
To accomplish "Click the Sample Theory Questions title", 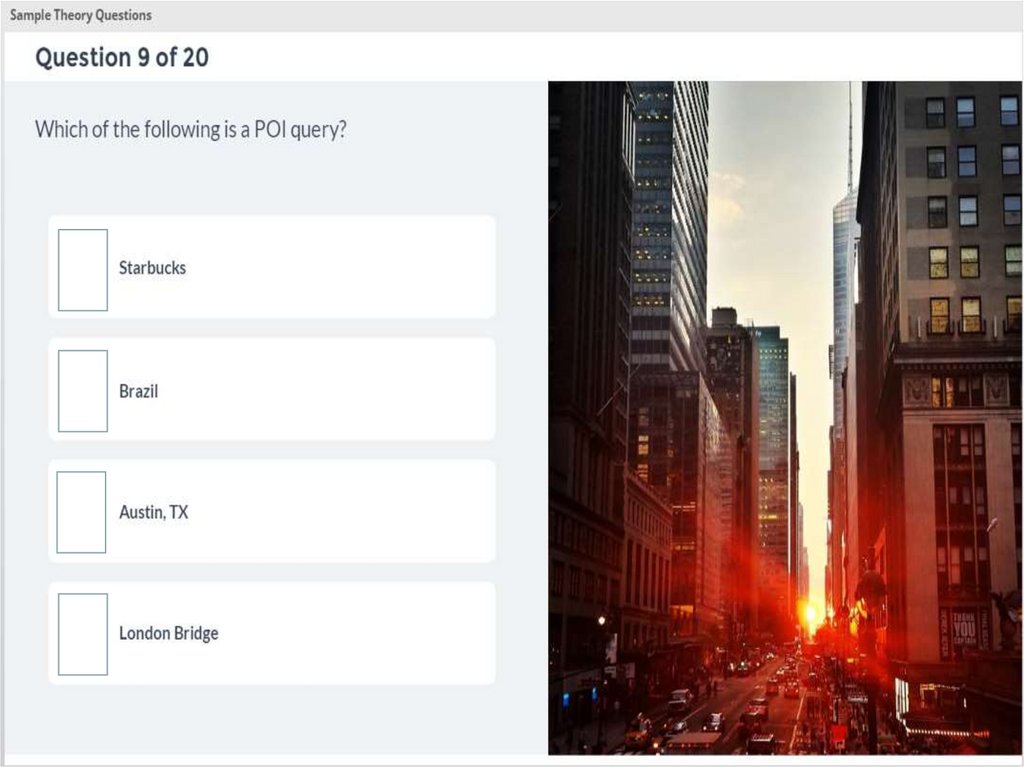I will point(80,15).
